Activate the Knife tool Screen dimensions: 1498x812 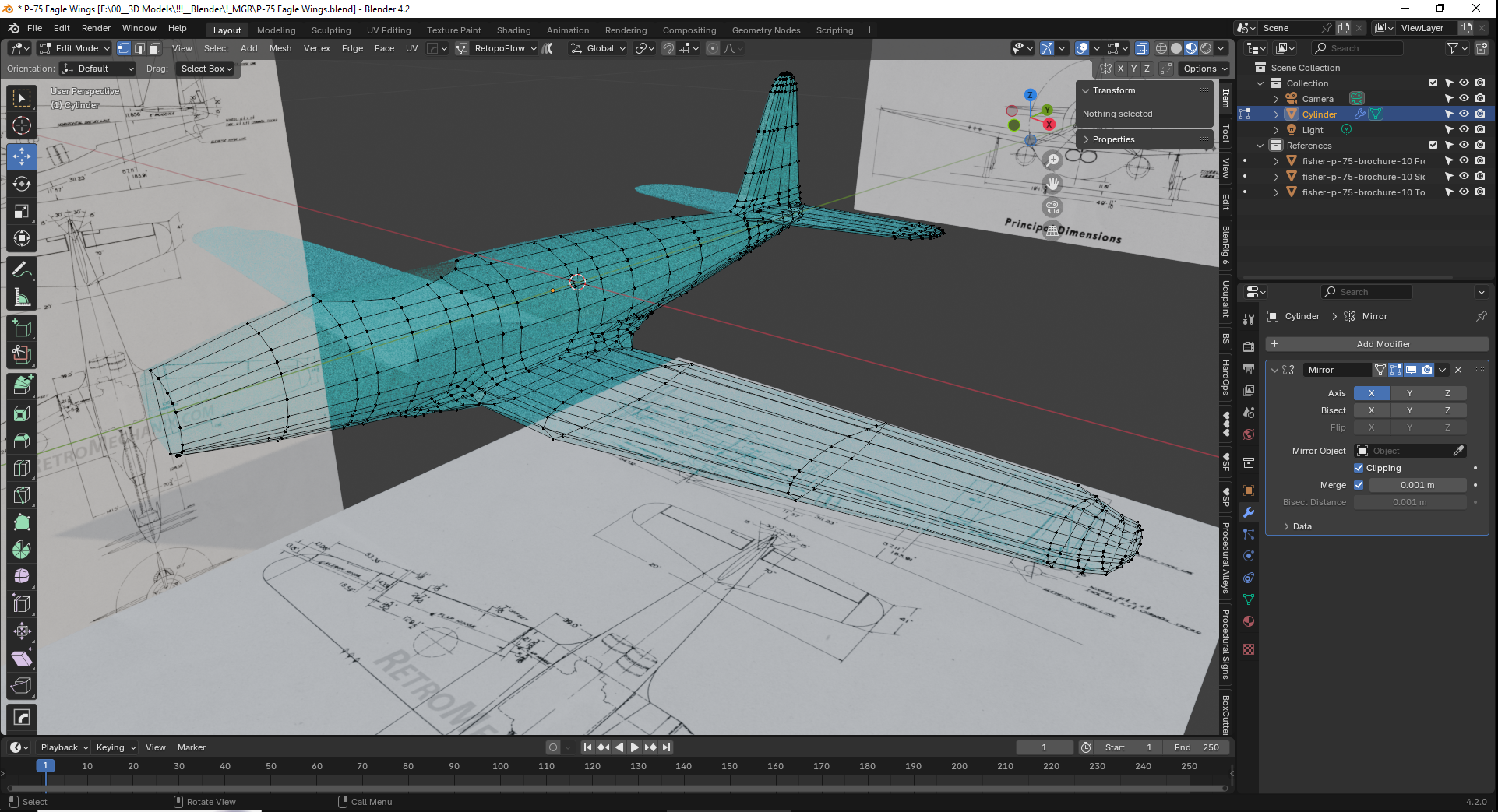point(22,495)
